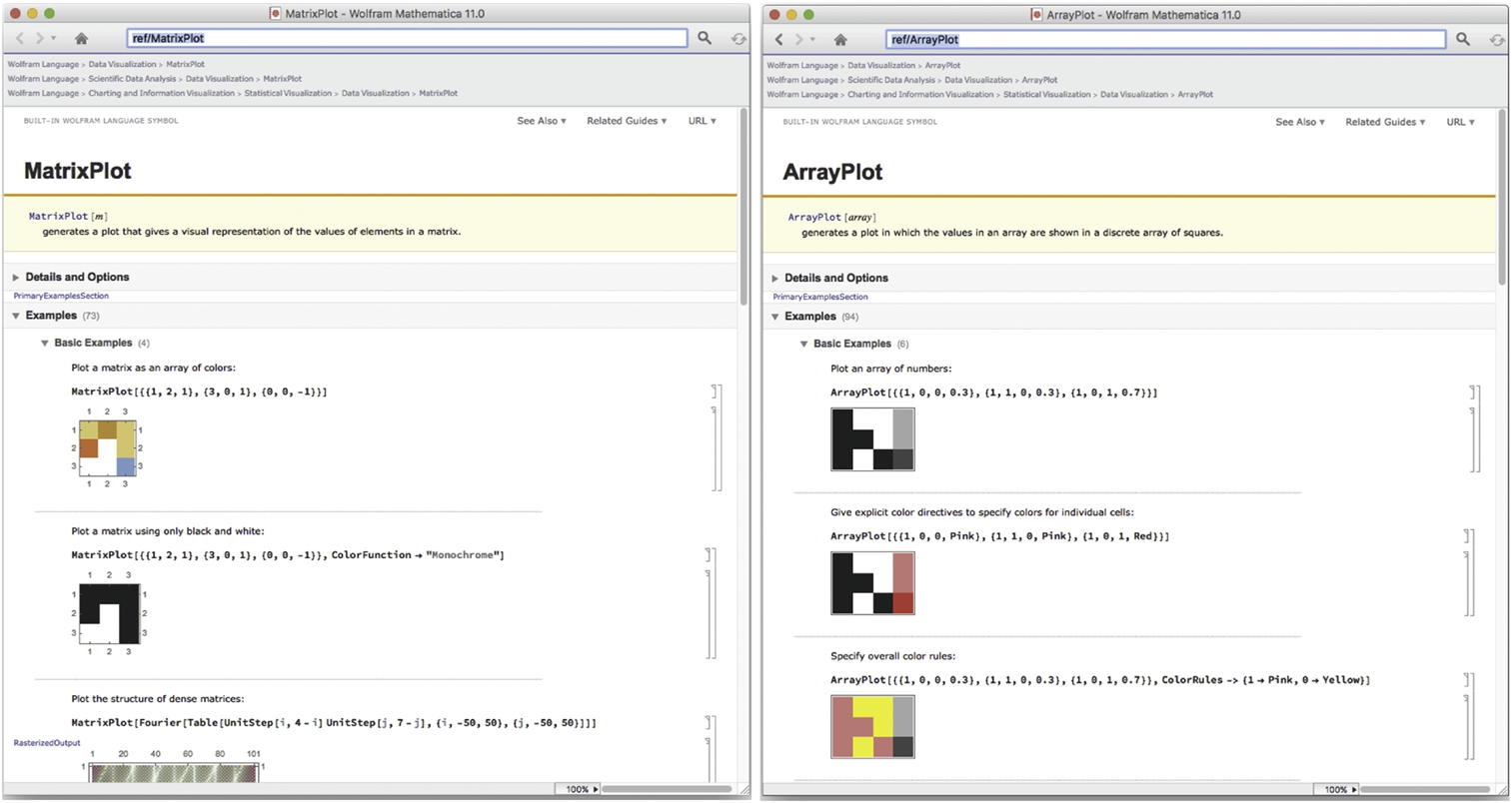Select cell bracket of Monochrome MatrixPlot input
The width and height of the screenshot is (1512, 803).
click(x=709, y=555)
